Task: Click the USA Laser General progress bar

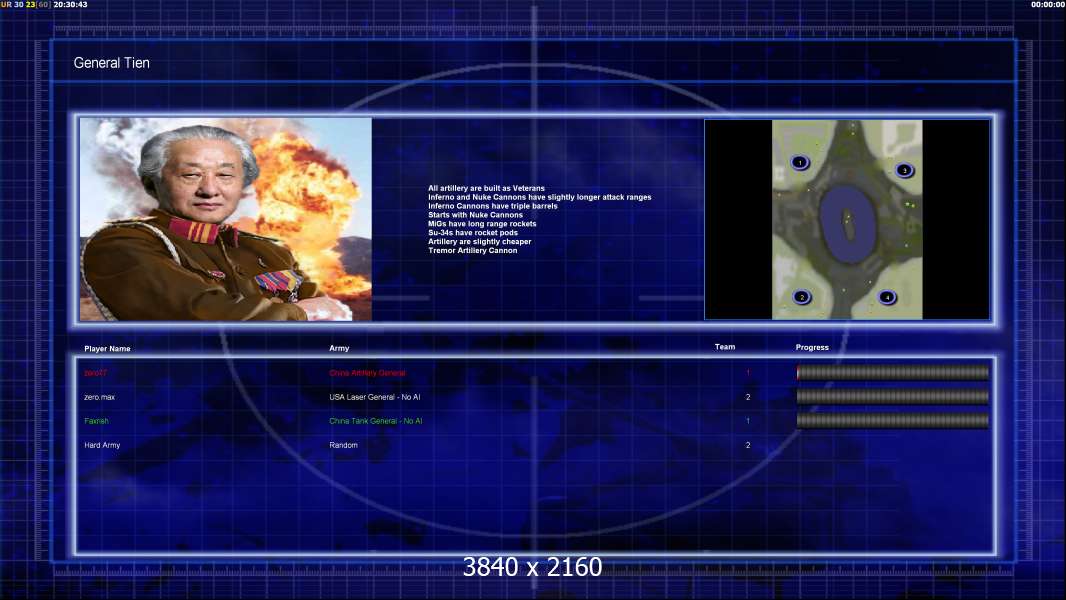Action: 893,397
